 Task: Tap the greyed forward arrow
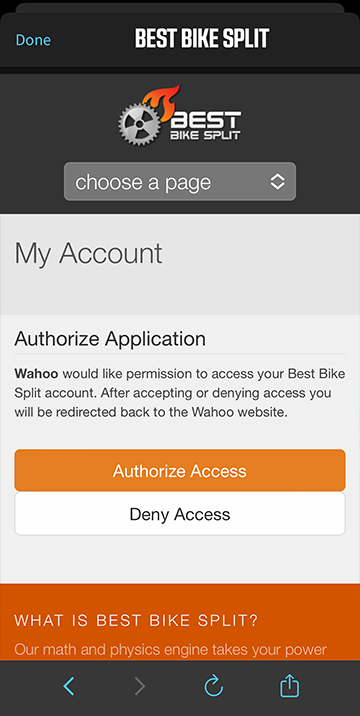(140, 686)
